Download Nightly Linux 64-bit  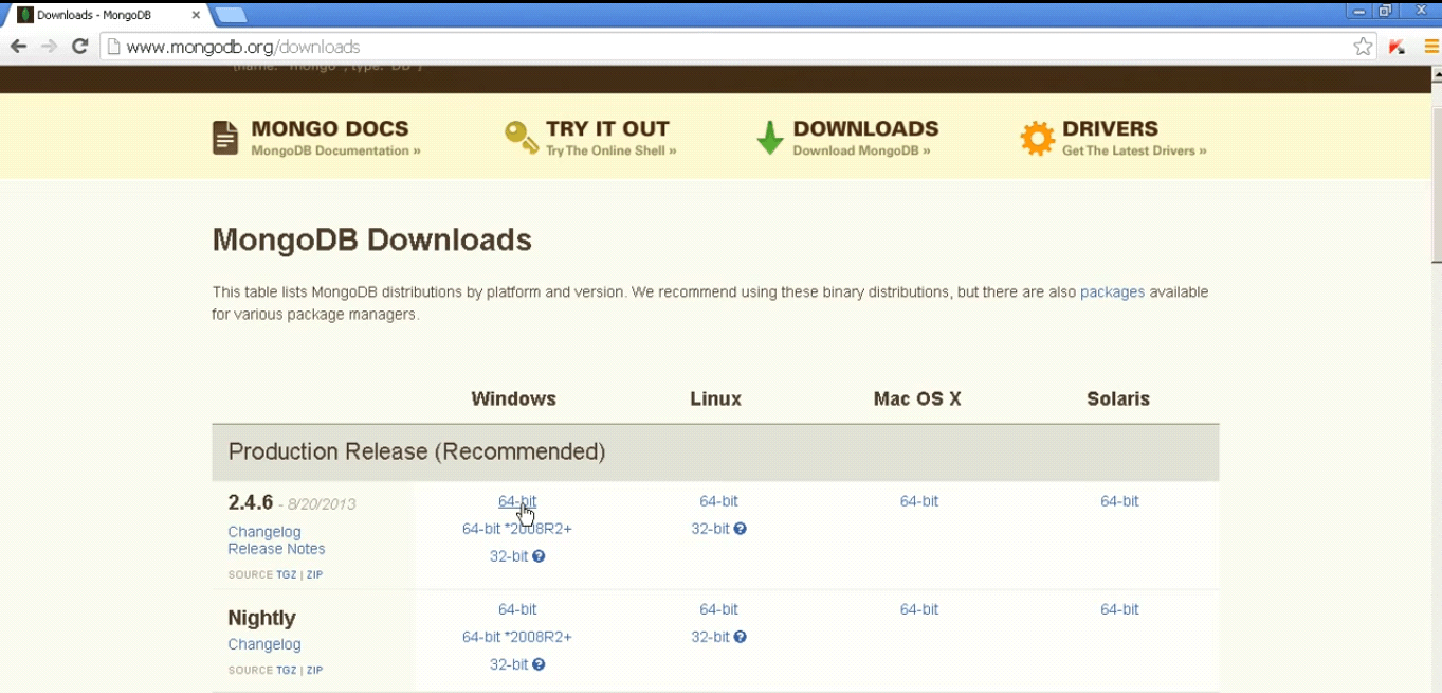718,609
